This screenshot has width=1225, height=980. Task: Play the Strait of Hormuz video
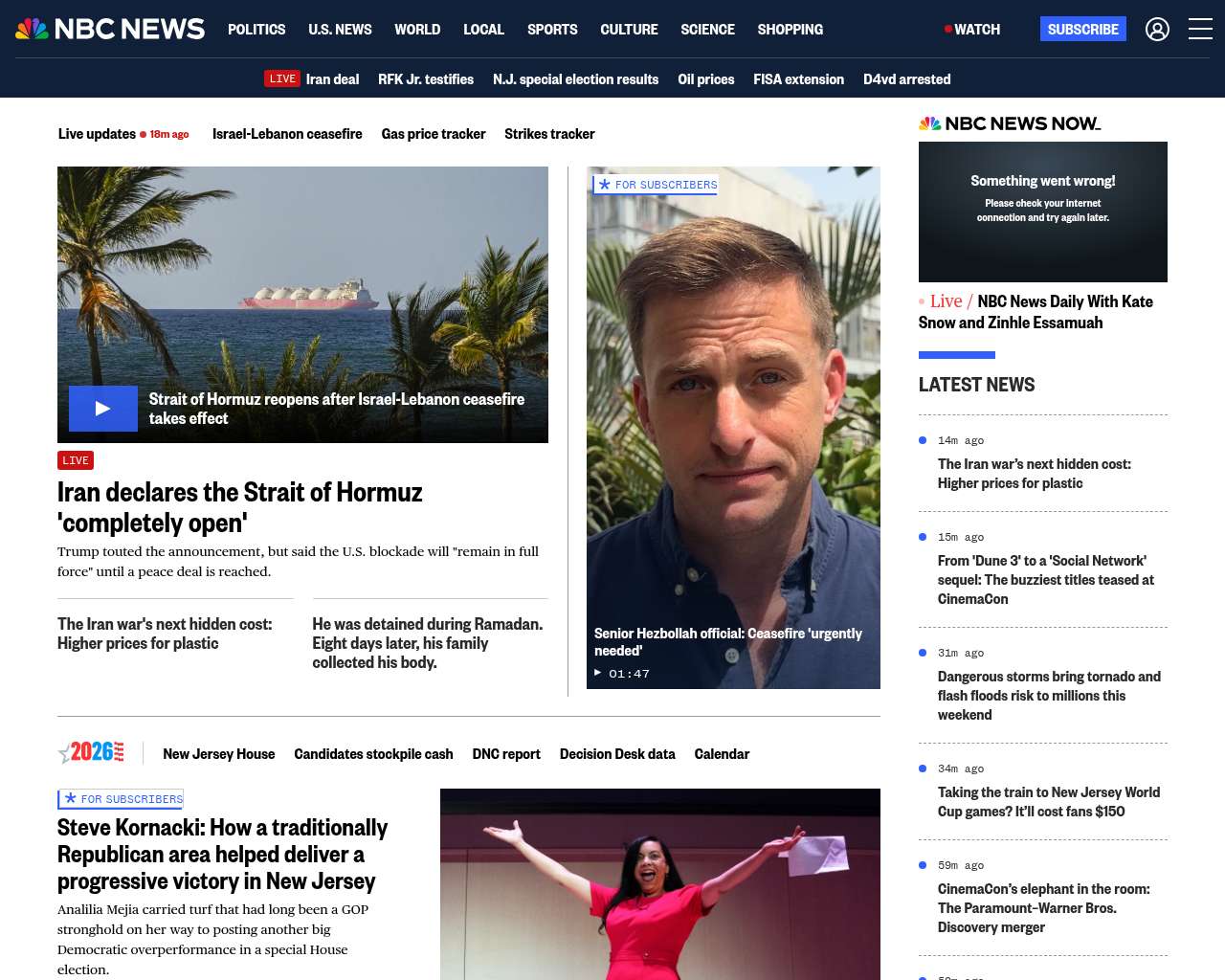pos(103,409)
